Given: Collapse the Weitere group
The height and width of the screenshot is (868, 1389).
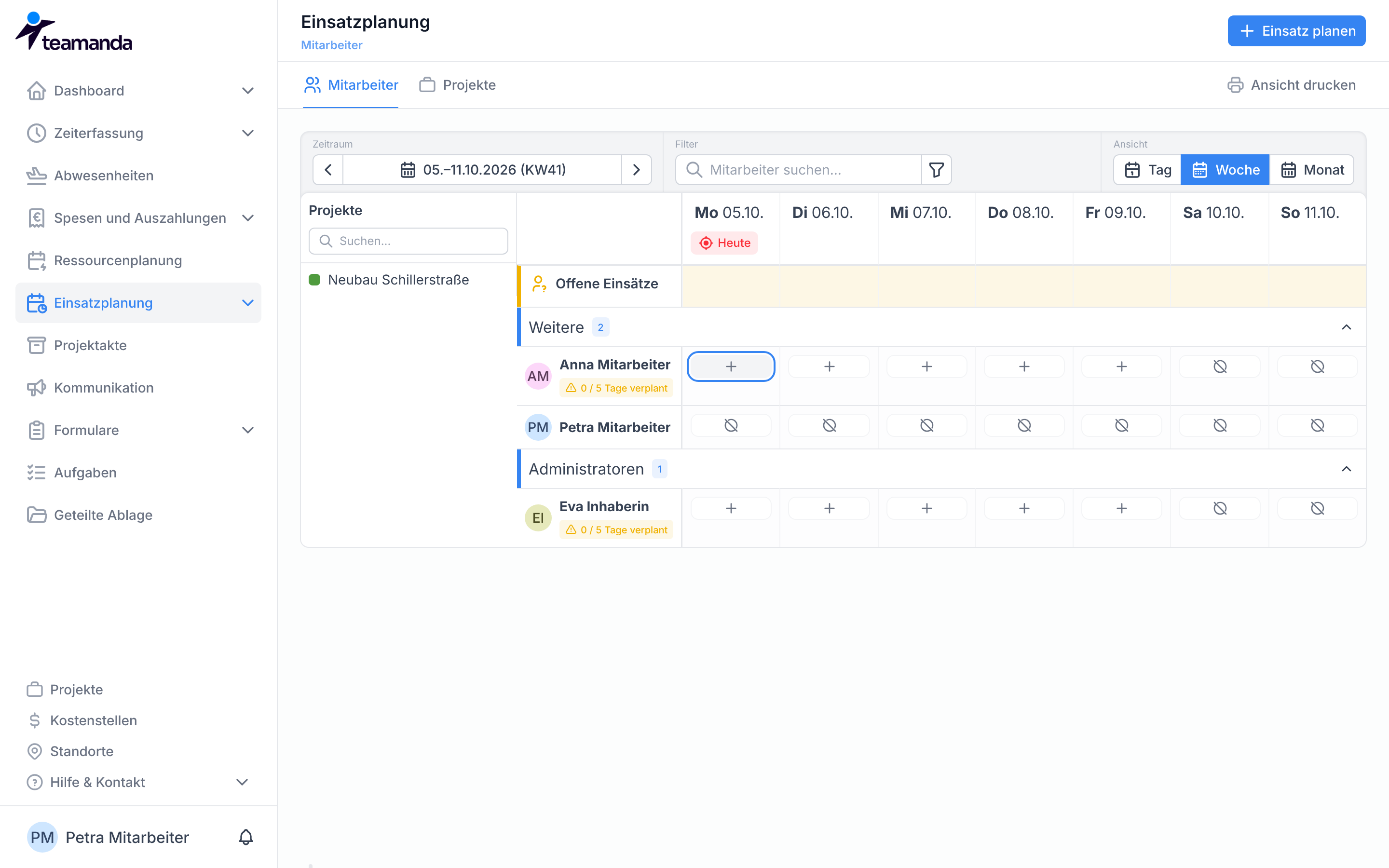Looking at the screenshot, I should coord(1346,327).
